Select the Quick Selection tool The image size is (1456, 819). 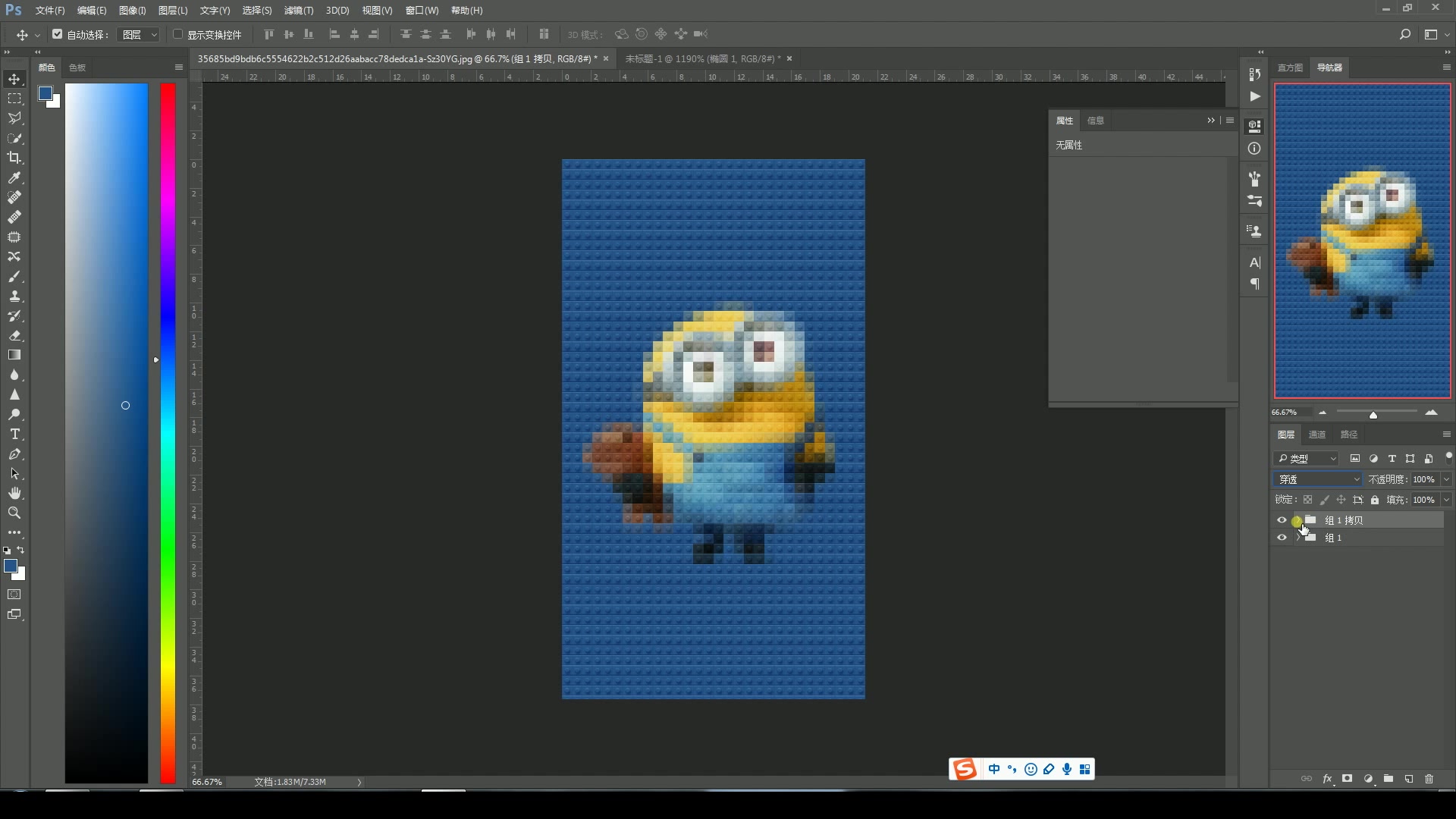point(14,138)
